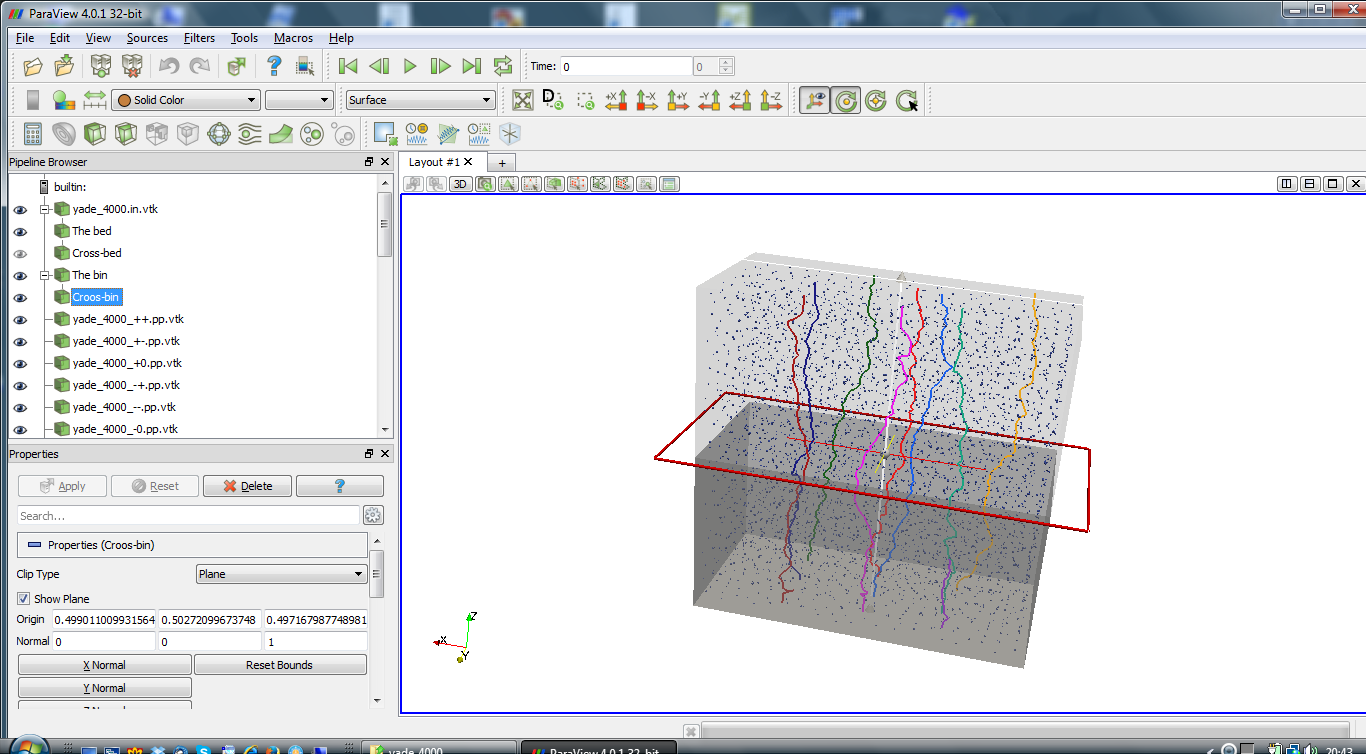Uncheck the Show Plane checkbox
Viewport: 1366px width, 754px height.
[x=24, y=599]
